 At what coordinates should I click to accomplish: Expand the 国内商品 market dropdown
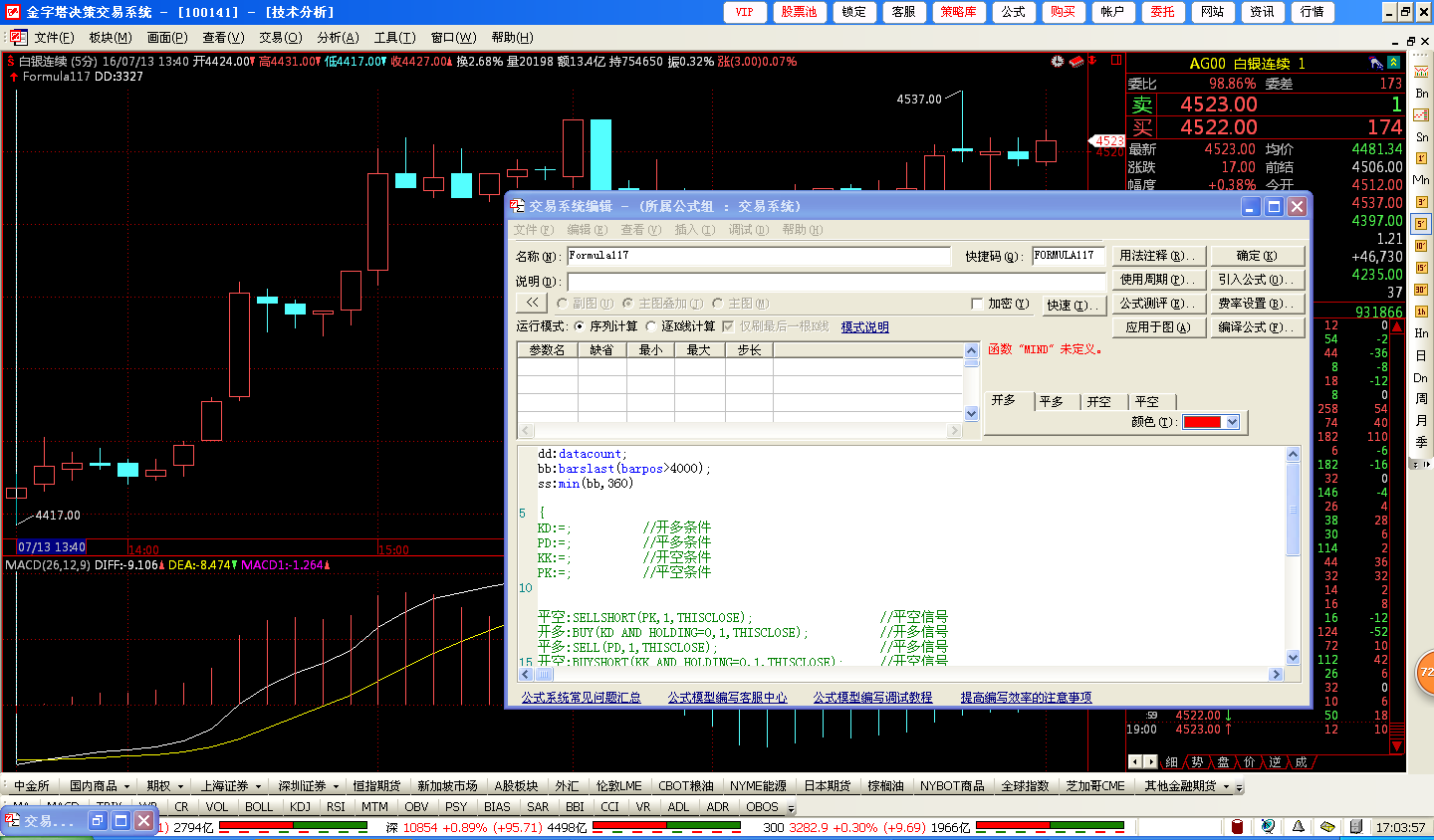[126, 786]
